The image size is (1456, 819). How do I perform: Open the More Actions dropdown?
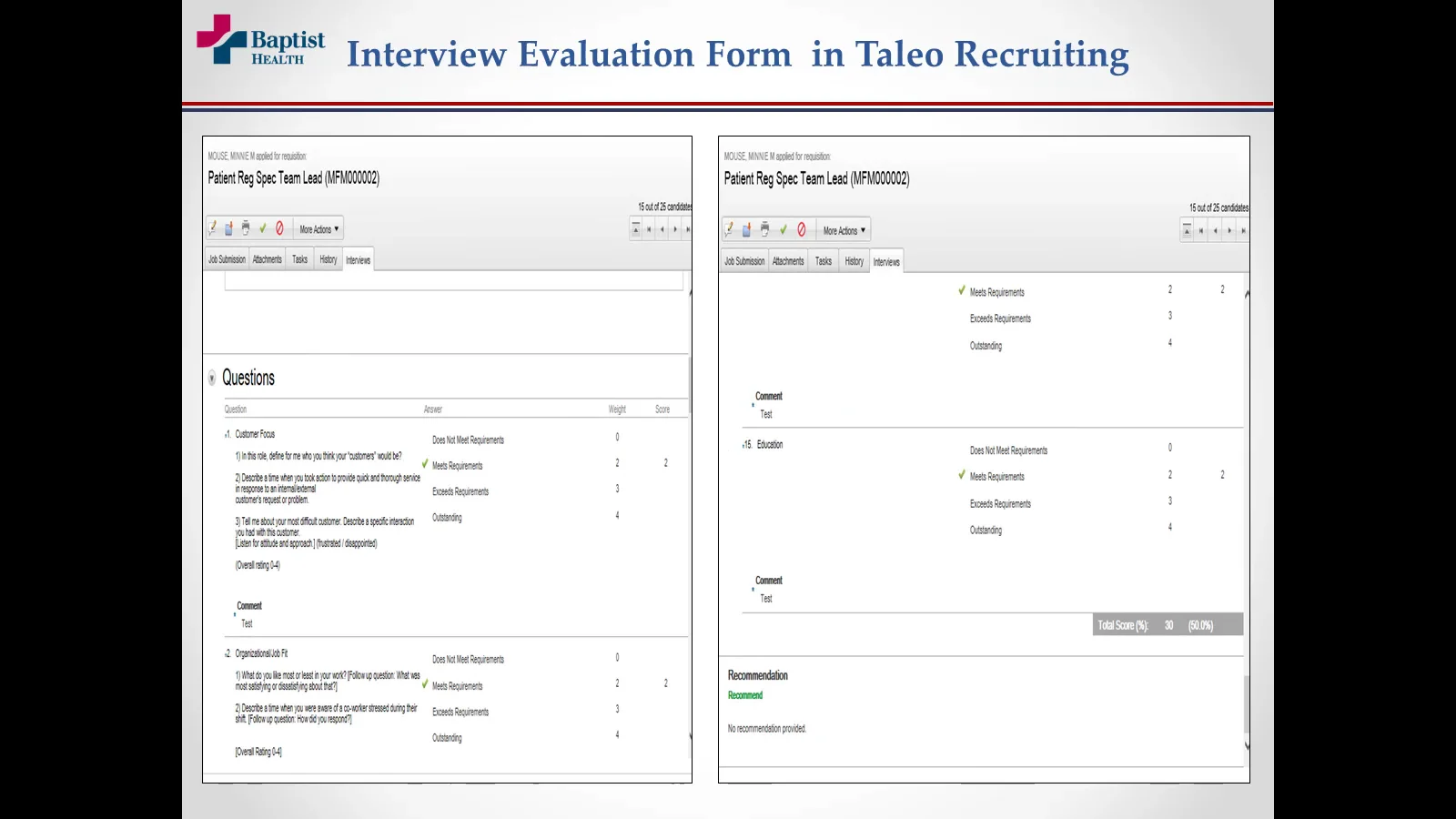(318, 228)
